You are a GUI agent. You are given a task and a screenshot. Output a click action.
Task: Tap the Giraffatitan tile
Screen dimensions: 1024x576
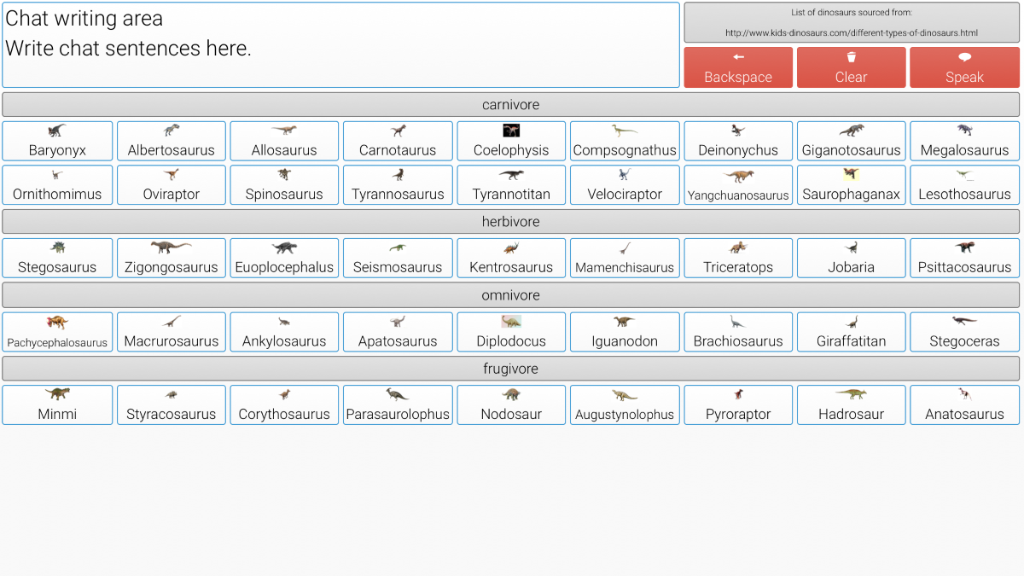point(851,332)
